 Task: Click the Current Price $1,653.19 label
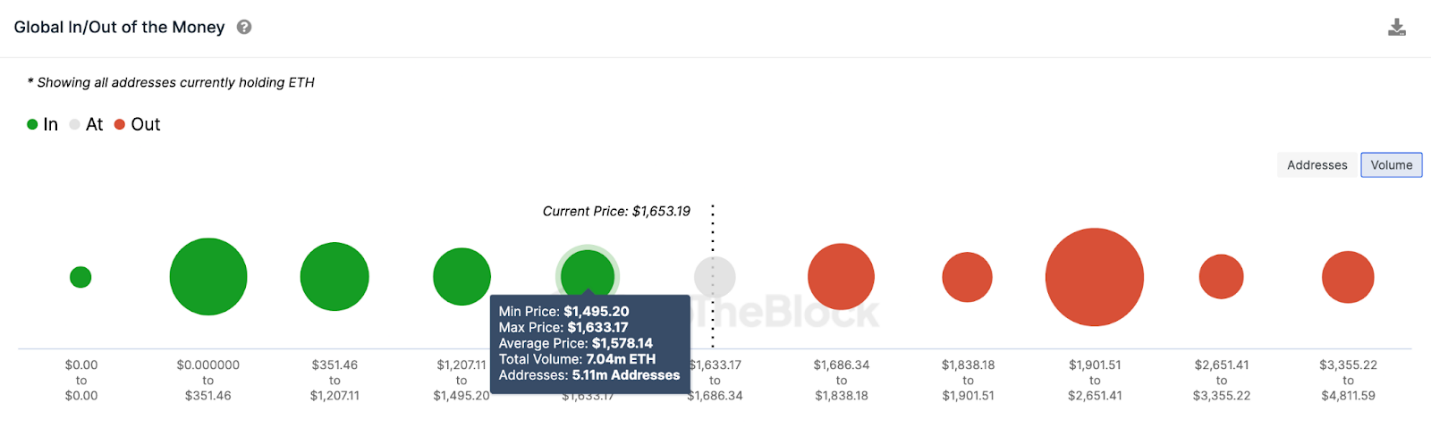pyautogui.click(x=616, y=211)
